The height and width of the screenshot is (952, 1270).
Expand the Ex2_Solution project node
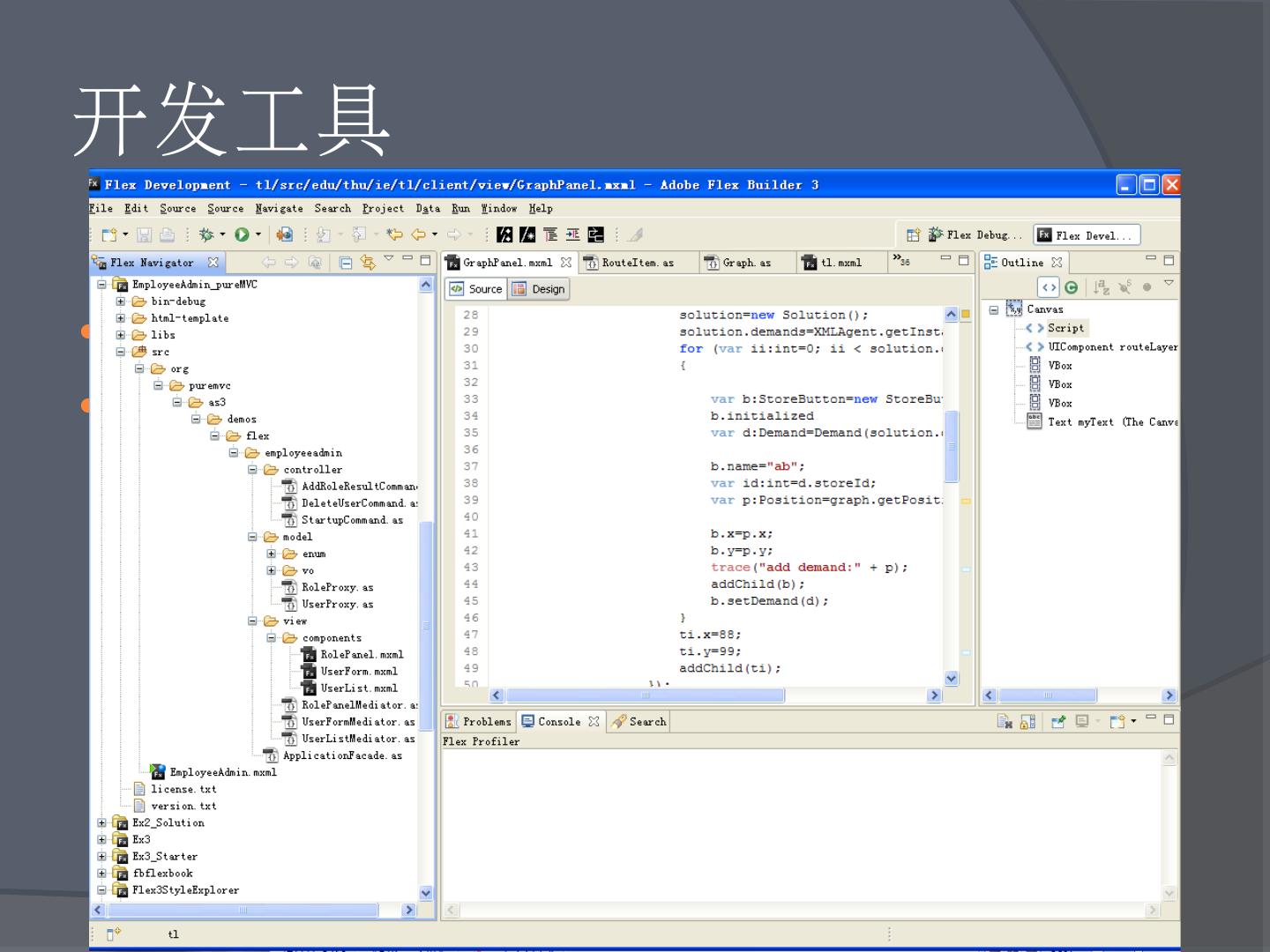[x=102, y=823]
